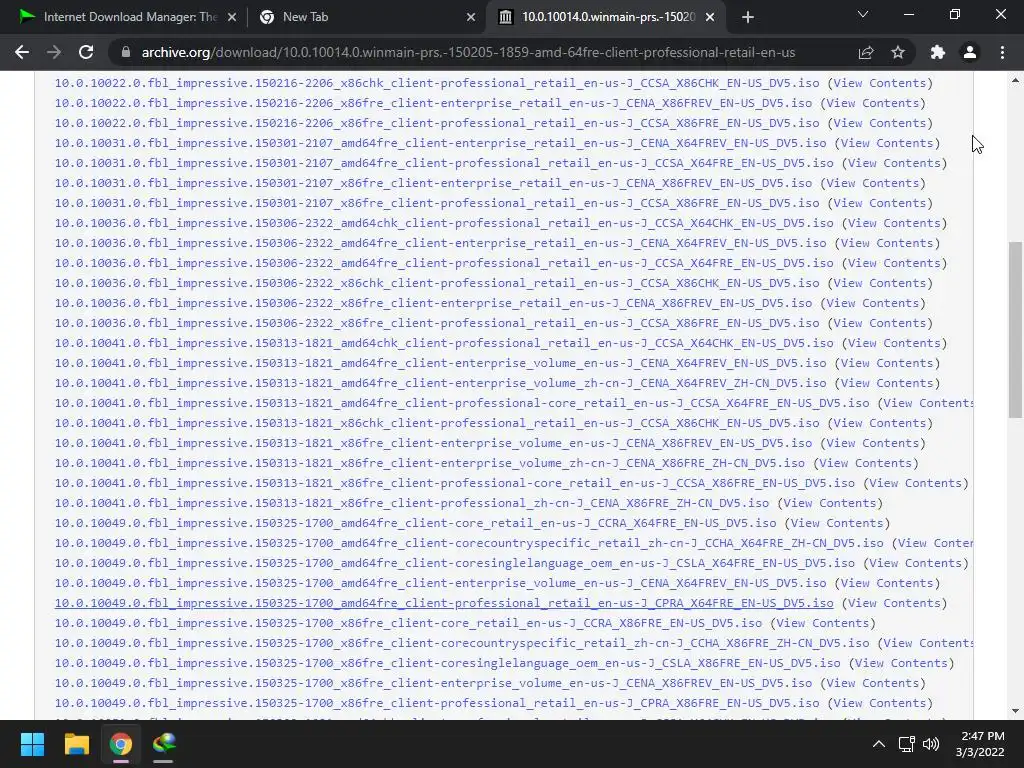This screenshot has width=1024, height=768.
Task: Open the Chrome profile avatar menu
Action: pyautogui.click(x=970, y=52)
